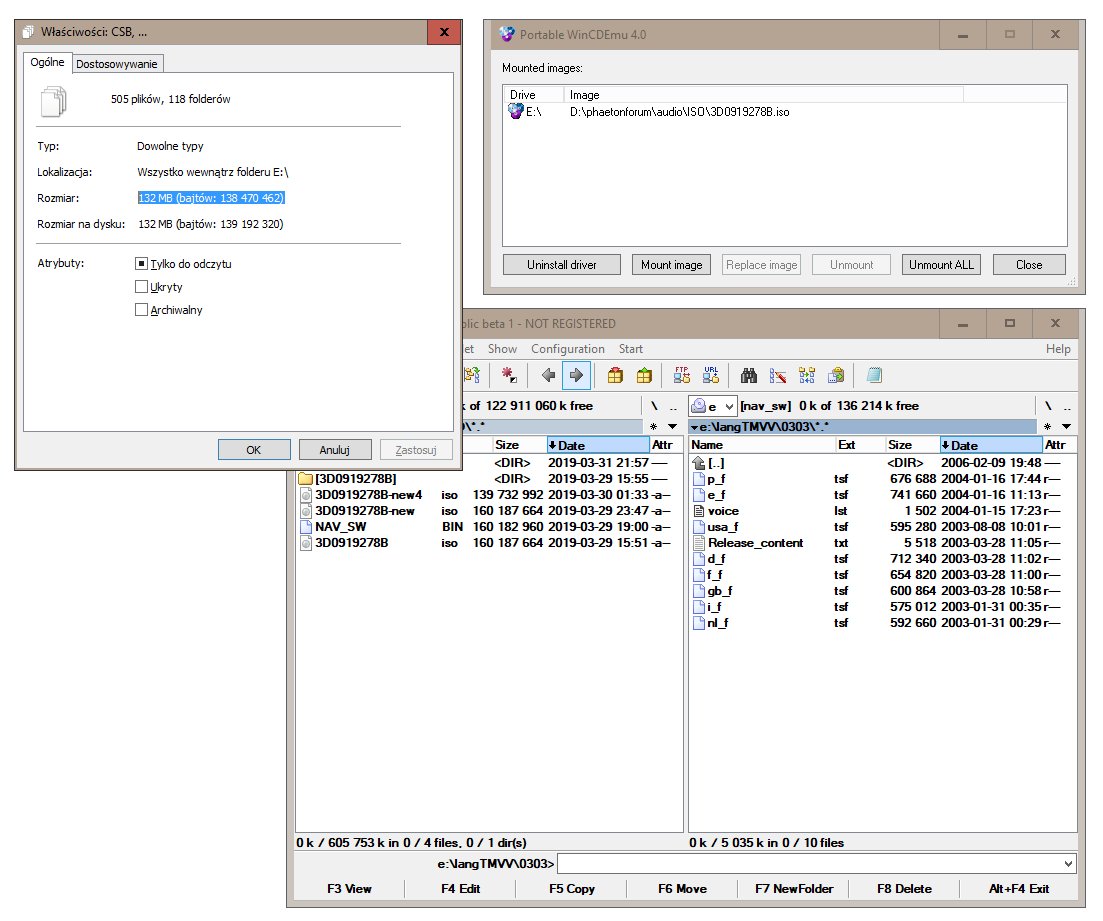The height and width of the screenshot is (921, 1103).
Task: Click the 'Anuluj' button
Action: point(335,450)
